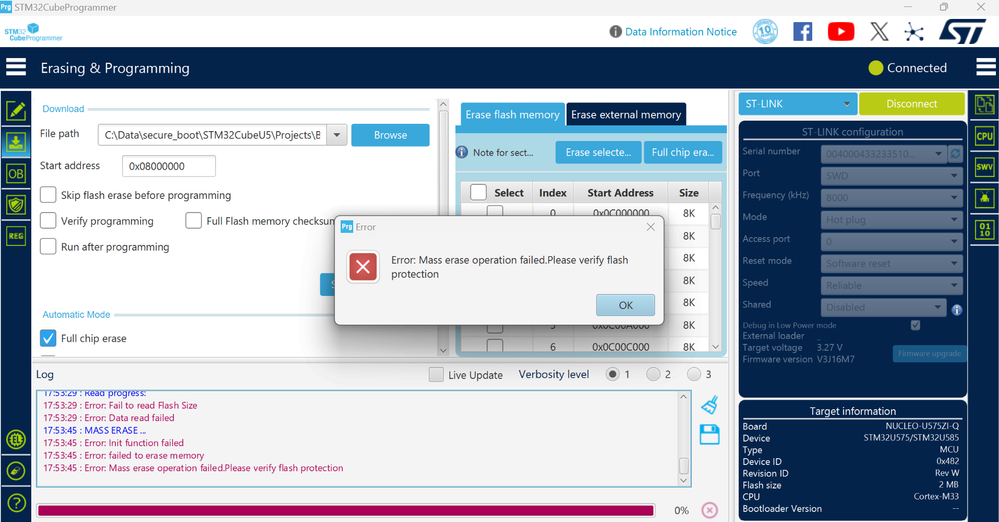Open the 01 10 binary icon
Screen dimensions: 999x522
coord(985,229)
